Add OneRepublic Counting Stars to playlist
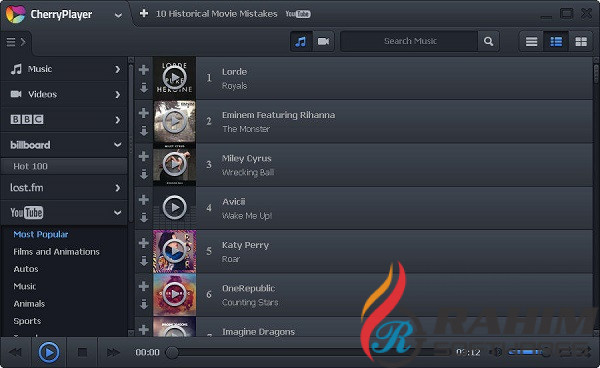This screenshot has width=600, height=368. 144,286
